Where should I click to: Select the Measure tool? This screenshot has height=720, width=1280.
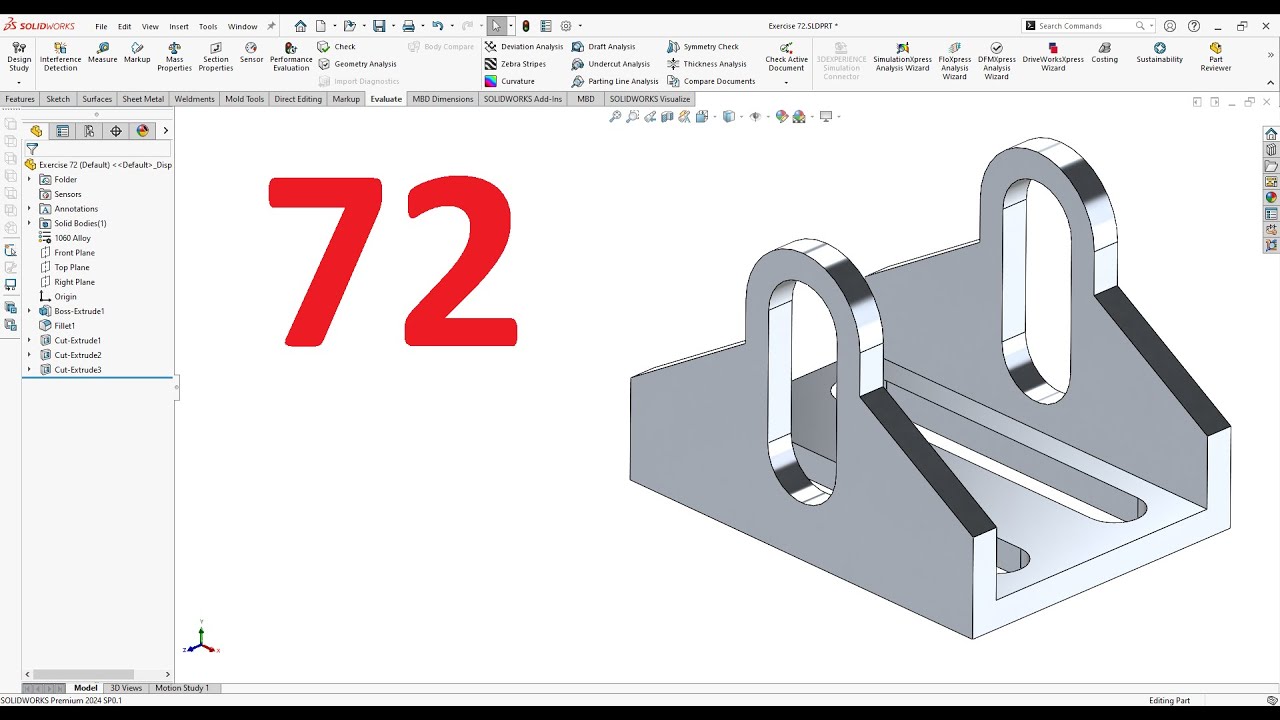(x=102, y=53)
